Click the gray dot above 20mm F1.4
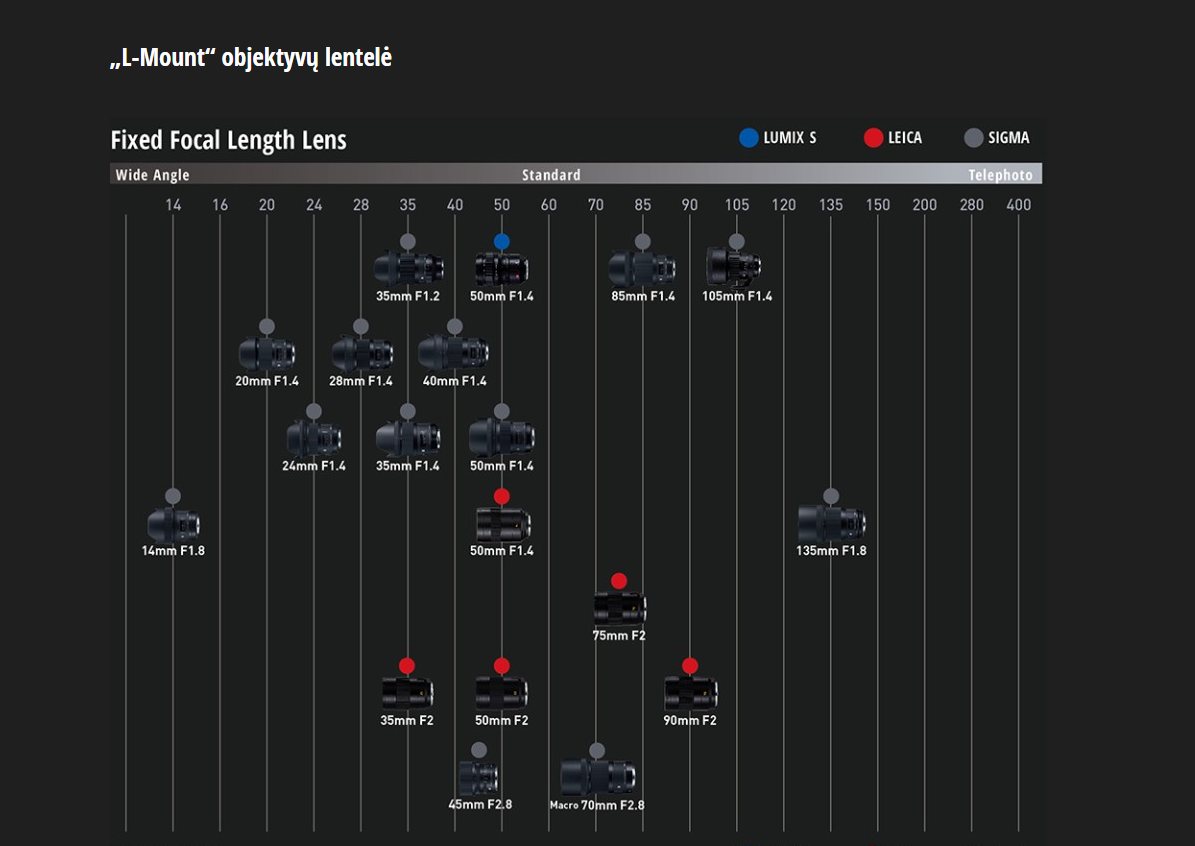The height and width of the screenshot is (846, 1195). coord(267,326)
